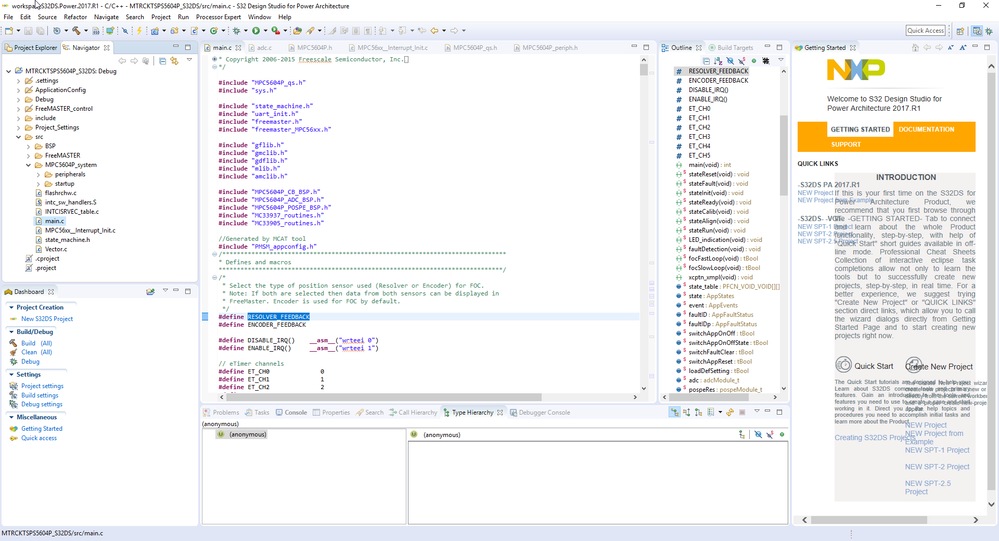The image size is (999, 541).
Task: Click the Debug settings link in the Dashboard
Action: (x=41, y=404)
